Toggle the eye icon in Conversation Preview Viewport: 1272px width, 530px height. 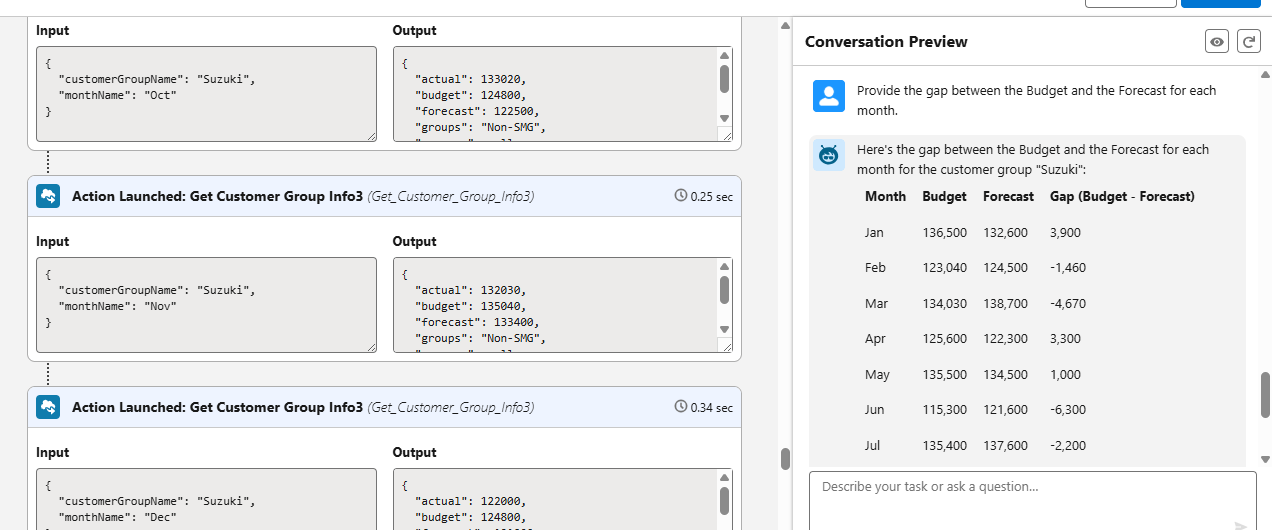[x=1217, y=42]
